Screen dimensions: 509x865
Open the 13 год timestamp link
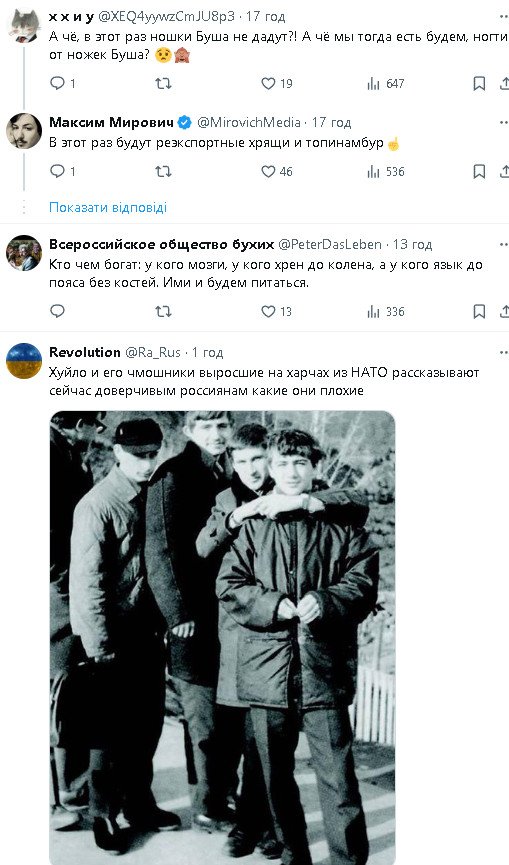(x=412, y=244)
